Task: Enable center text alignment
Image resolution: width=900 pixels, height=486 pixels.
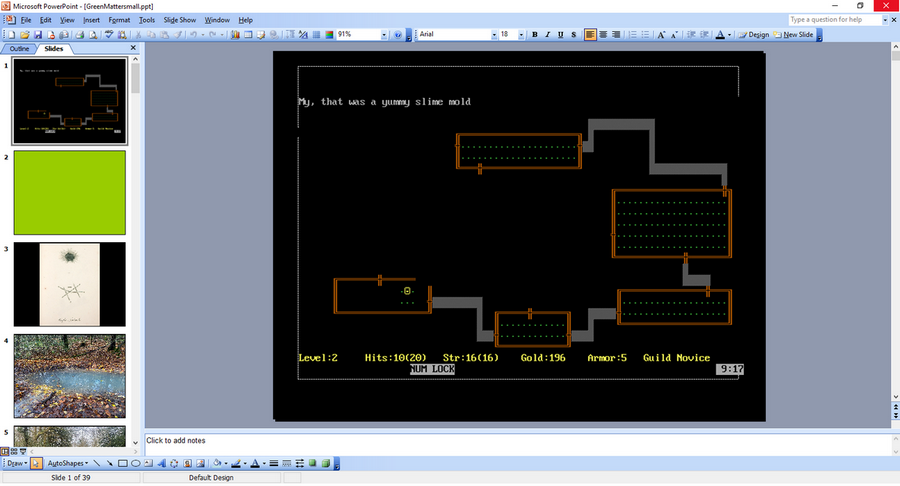Action: coord(604,34)
